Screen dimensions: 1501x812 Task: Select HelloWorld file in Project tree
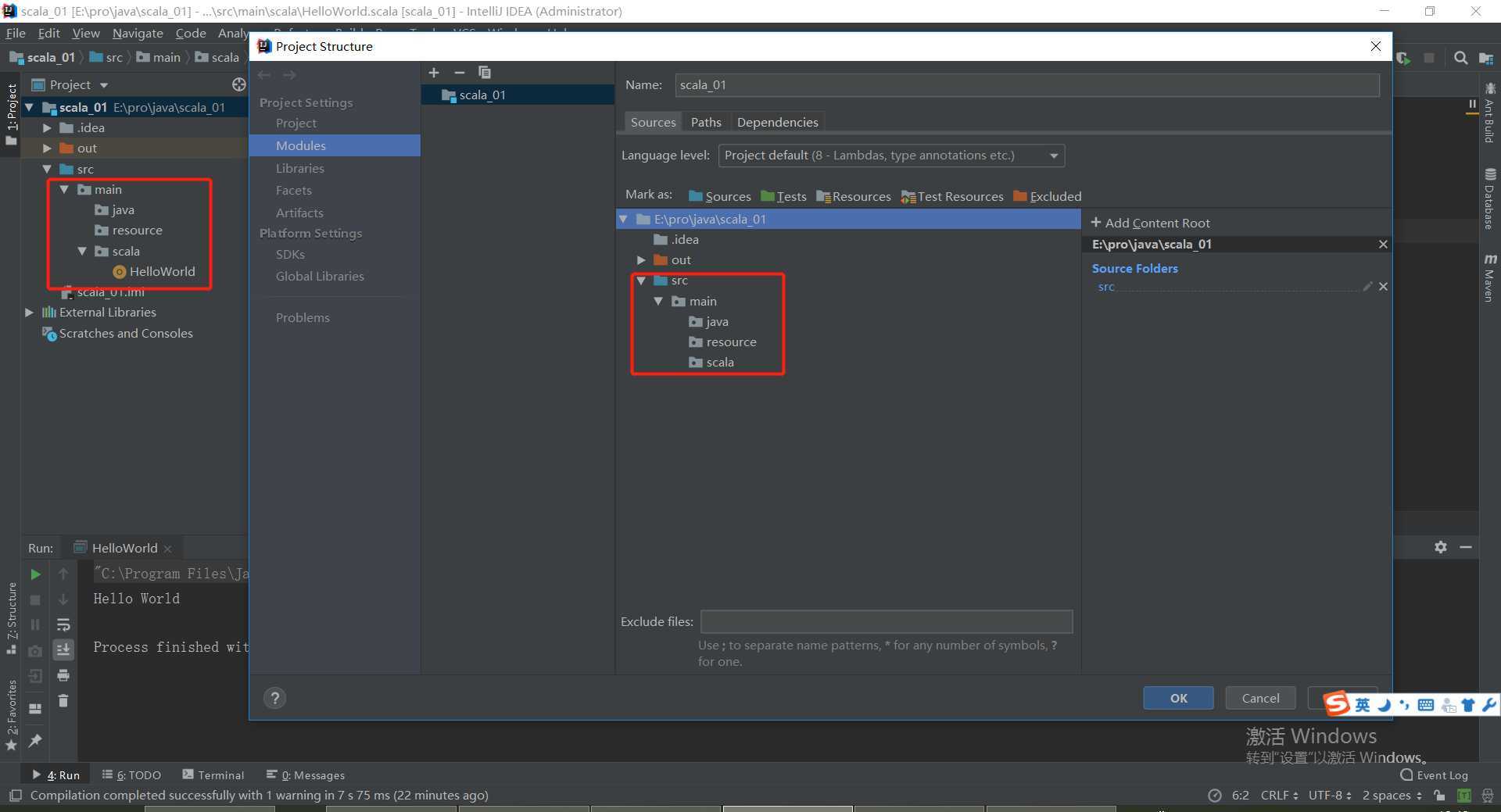[x=154, y=271]
